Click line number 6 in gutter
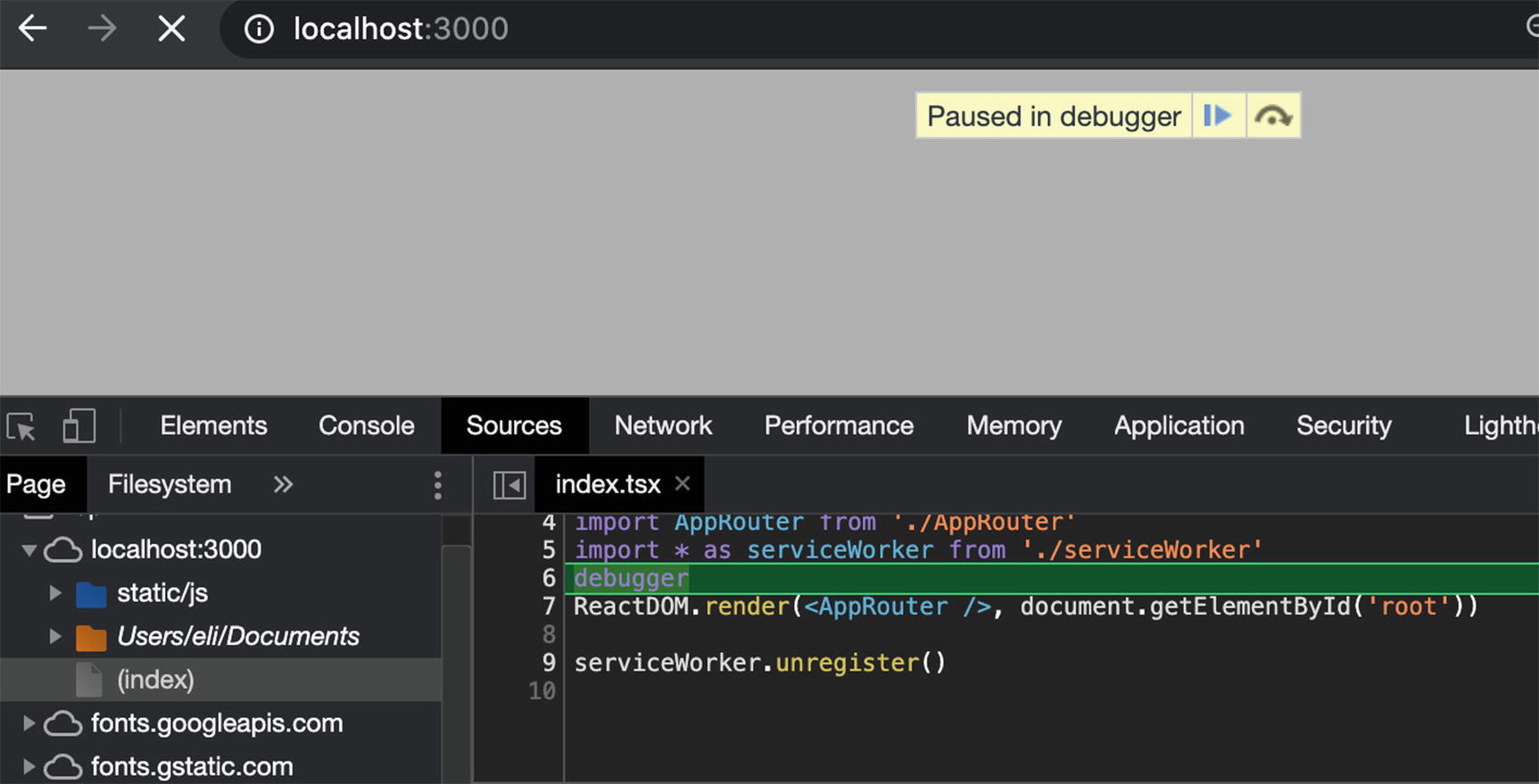This screenshot has height=784, width=1539. [x=548, y=578]
